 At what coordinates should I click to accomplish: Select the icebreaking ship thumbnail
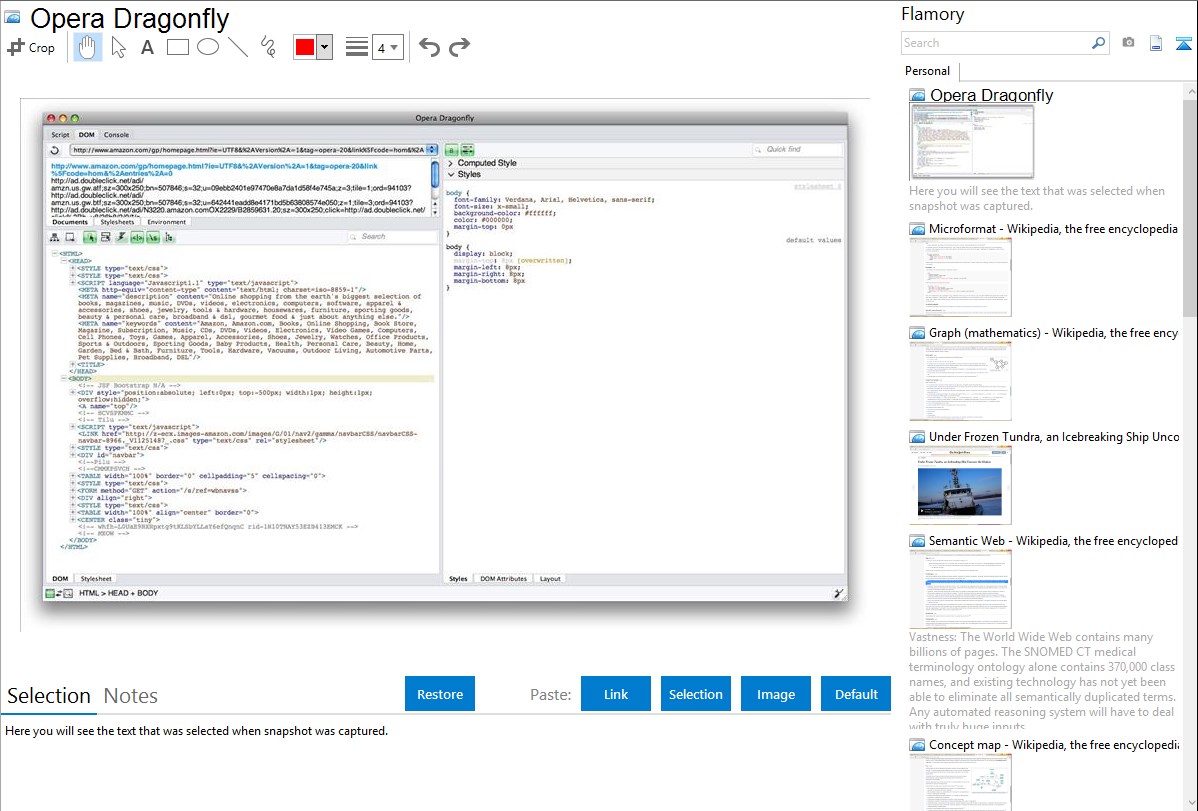960,485
